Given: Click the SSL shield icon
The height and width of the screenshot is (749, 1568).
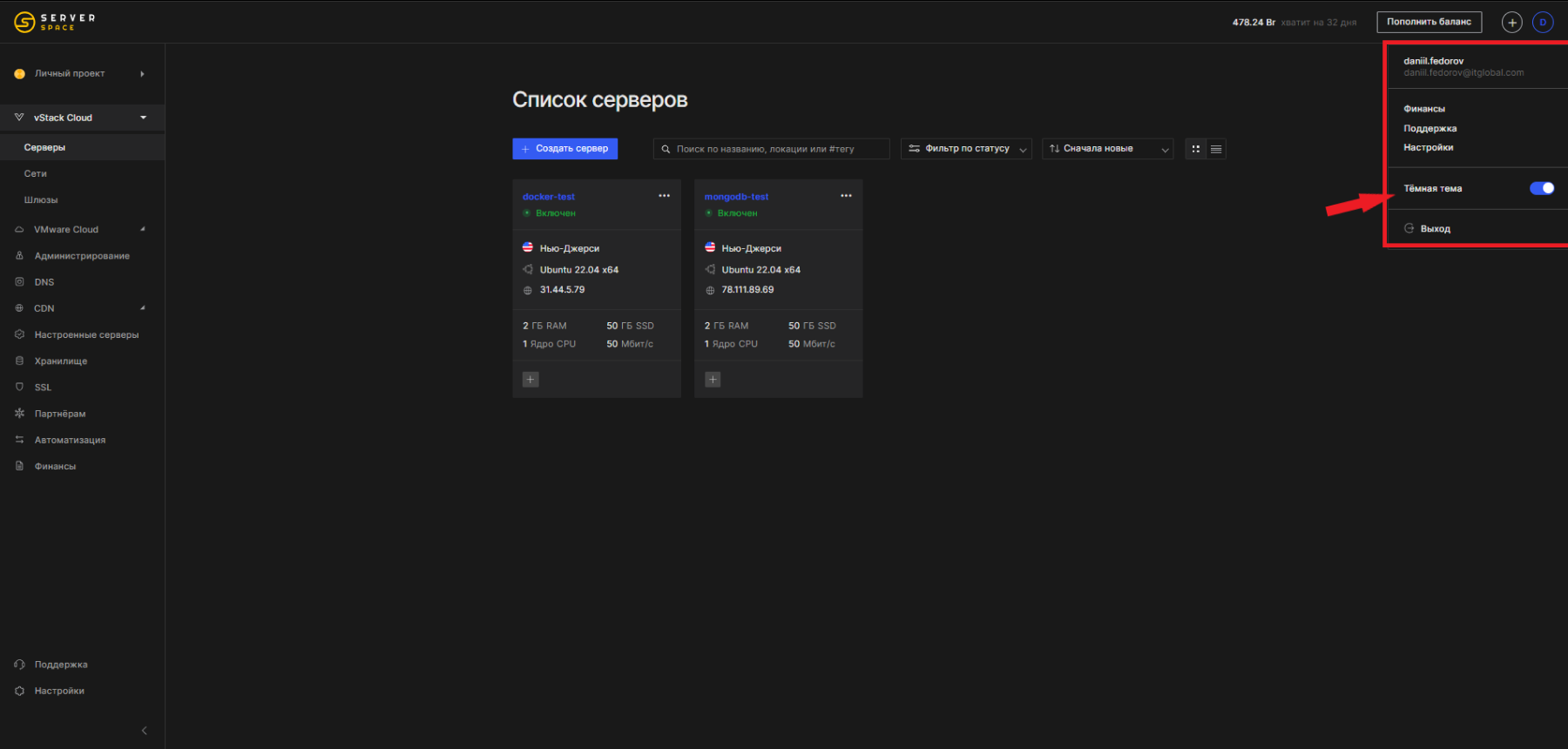Looking at the screenshot, I should [x=19, y=387].
